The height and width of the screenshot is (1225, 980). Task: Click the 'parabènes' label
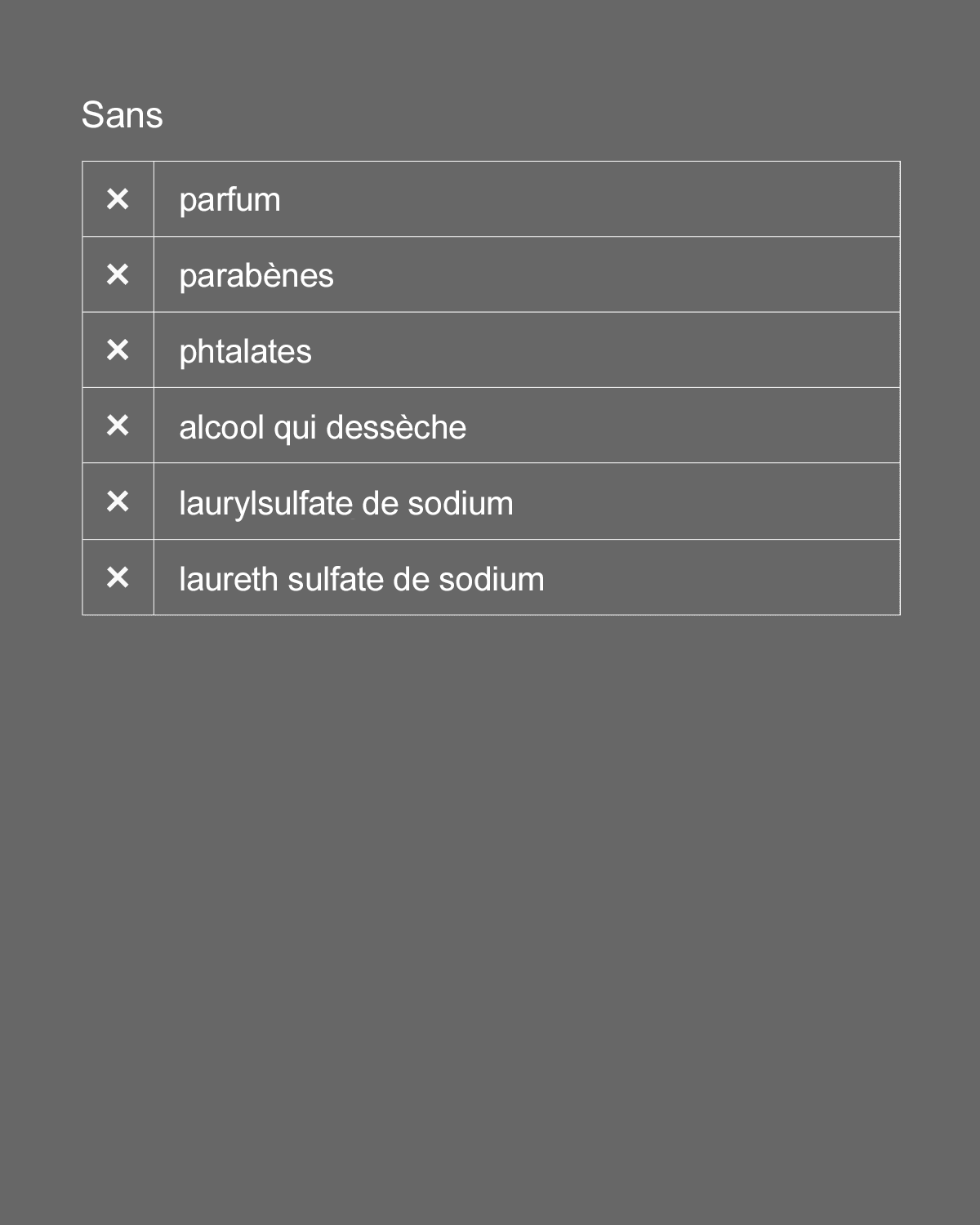[x=256, y=276]
